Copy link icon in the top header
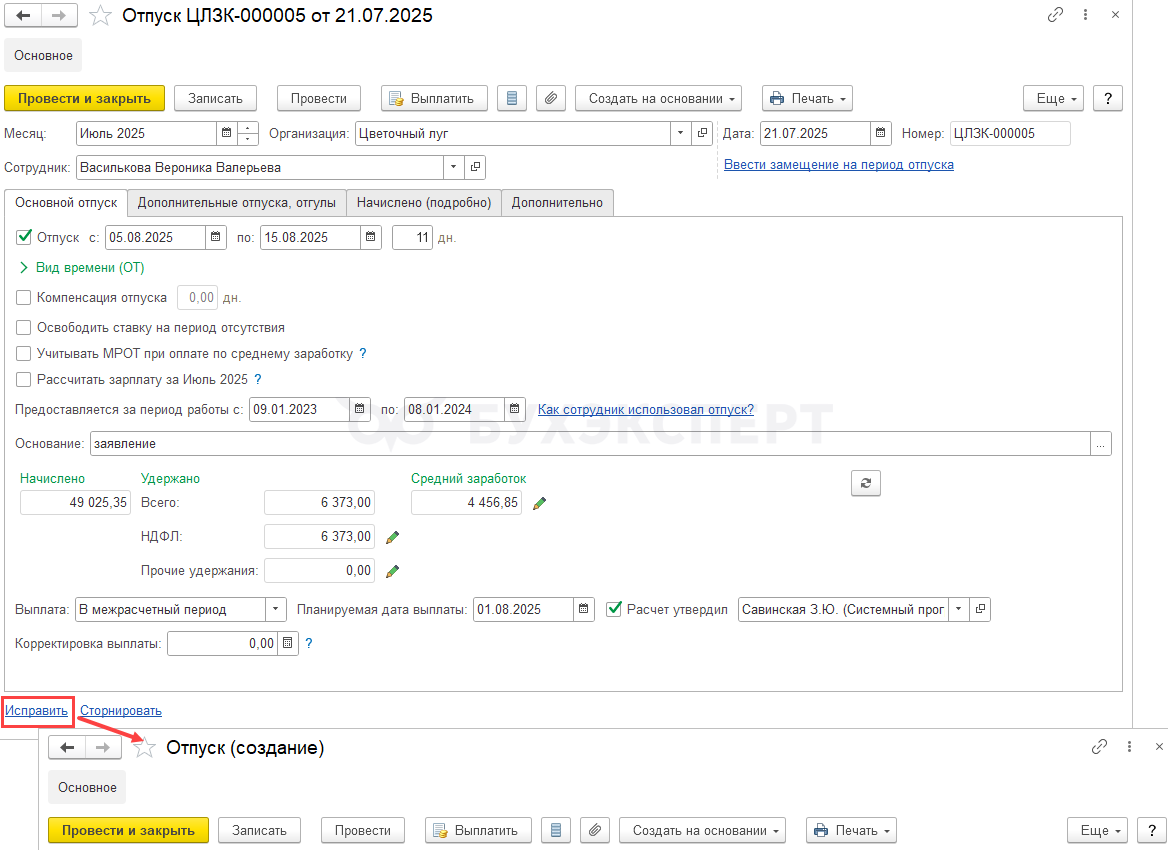The image size is (1168, 850). point(1055,15)
